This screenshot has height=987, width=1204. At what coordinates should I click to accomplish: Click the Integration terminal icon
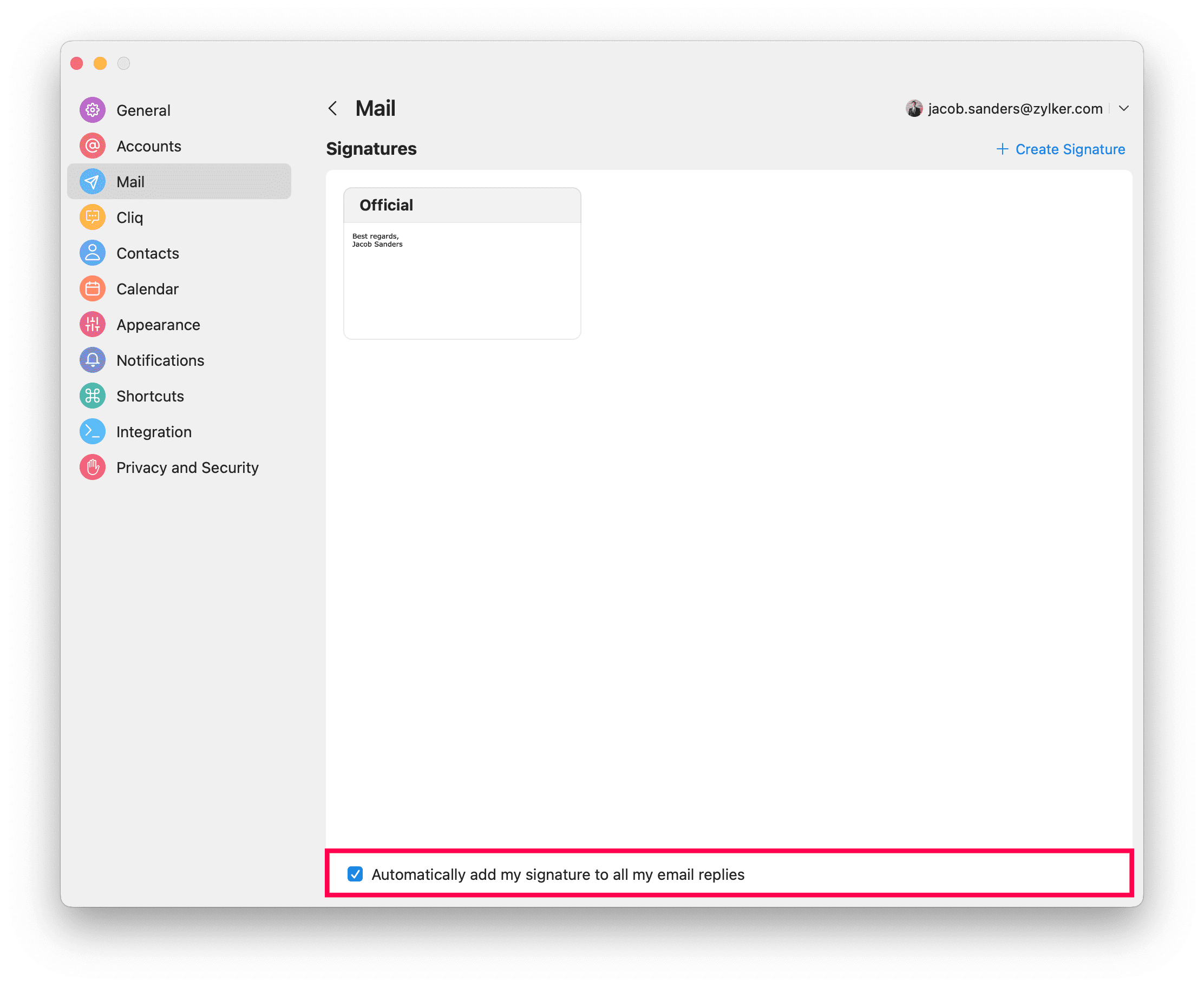coord(92,432)
